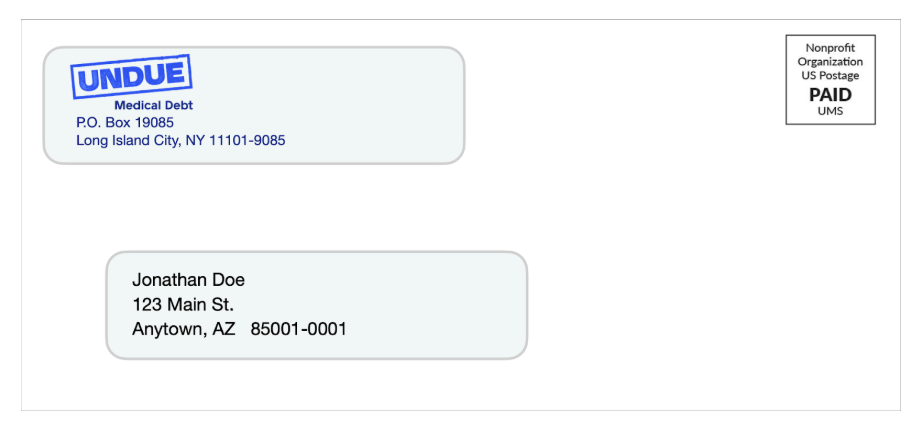Select the recipient ZIP code 85001-0001
The image size is (920, 430).
click(x=298, y=329)
